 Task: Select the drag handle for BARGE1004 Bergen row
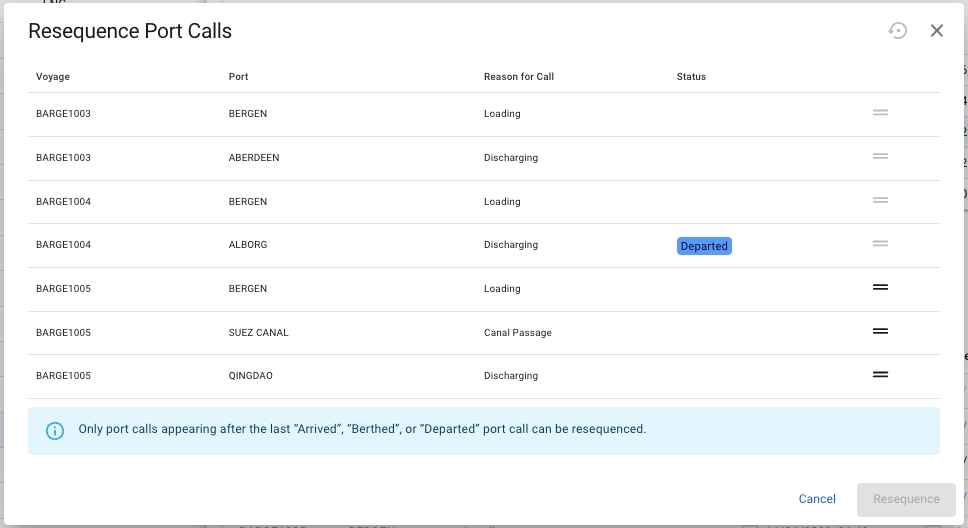pos(880,201)
